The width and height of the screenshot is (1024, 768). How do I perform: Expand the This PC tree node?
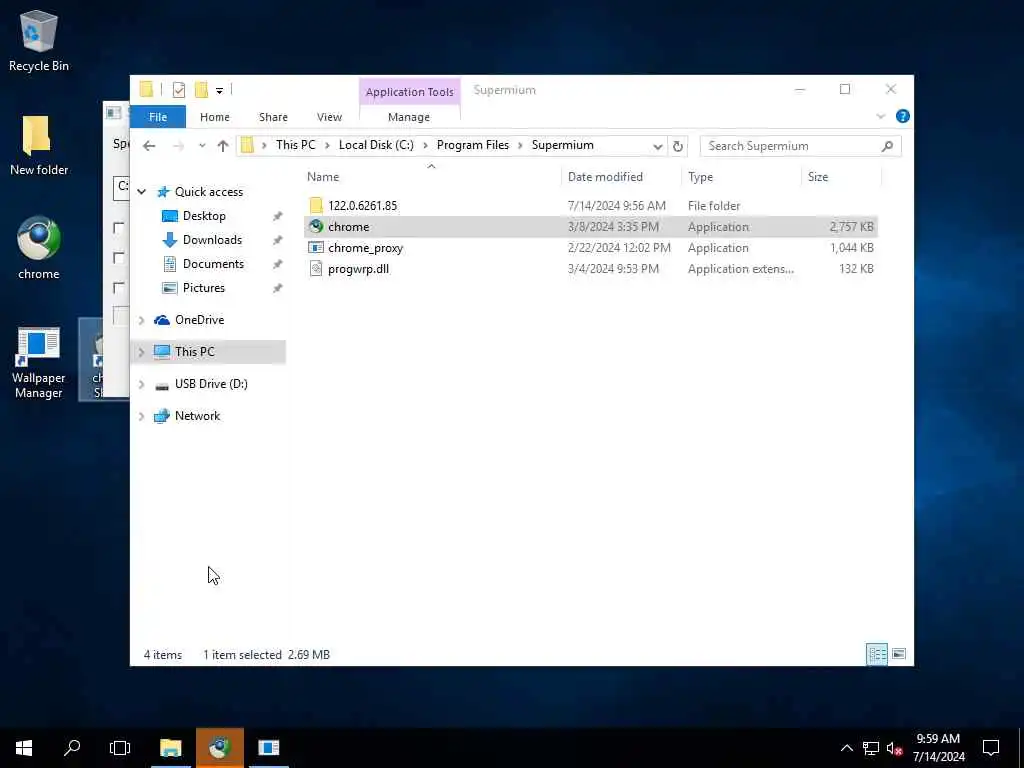point(142,352)
